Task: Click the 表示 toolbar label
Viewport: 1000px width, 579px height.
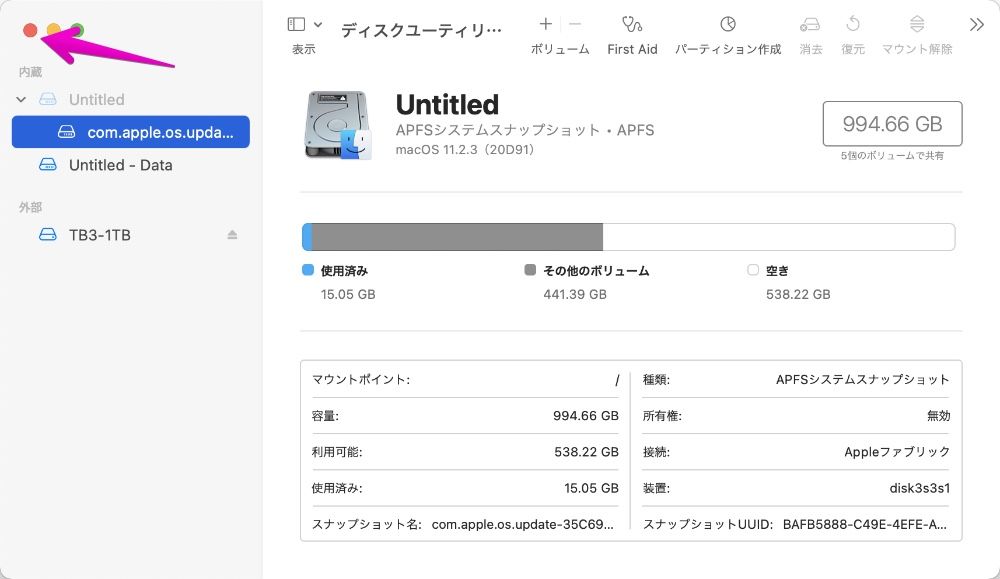Action: tap(304, 49)
